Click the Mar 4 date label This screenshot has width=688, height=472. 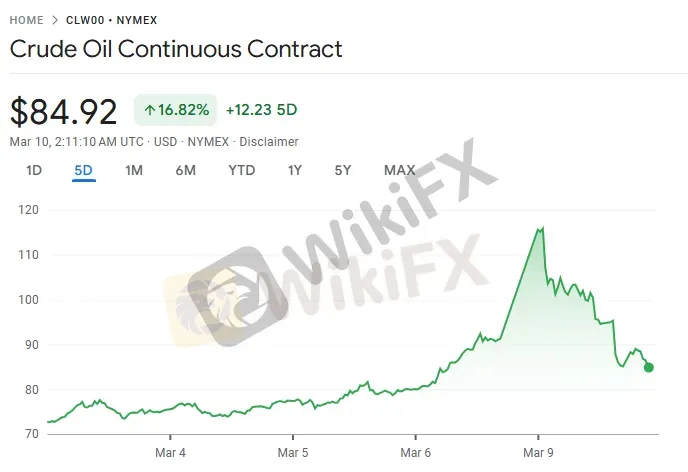click(171, 449)
